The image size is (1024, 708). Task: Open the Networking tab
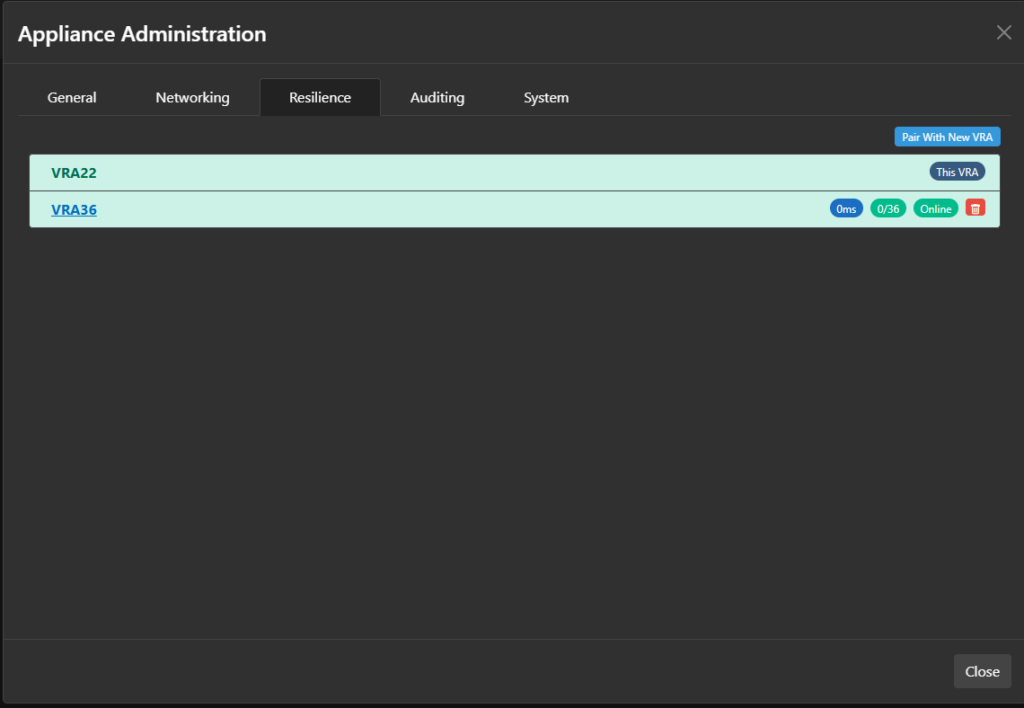pyautogui.click(x=192, y=97)
